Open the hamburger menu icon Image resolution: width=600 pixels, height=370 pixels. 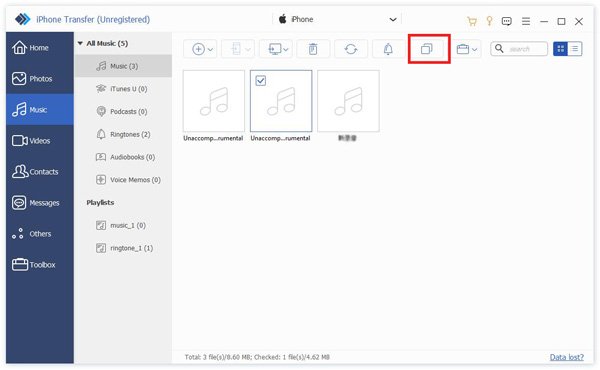526,21
